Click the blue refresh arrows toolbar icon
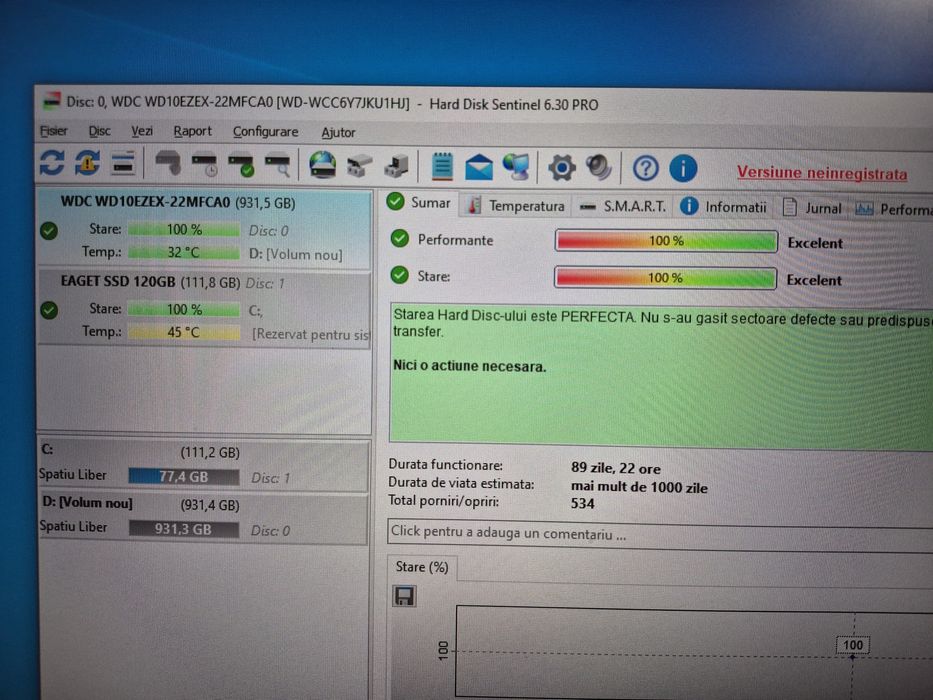This screenshot has height=700, width=933. click(x=52, y=162)
